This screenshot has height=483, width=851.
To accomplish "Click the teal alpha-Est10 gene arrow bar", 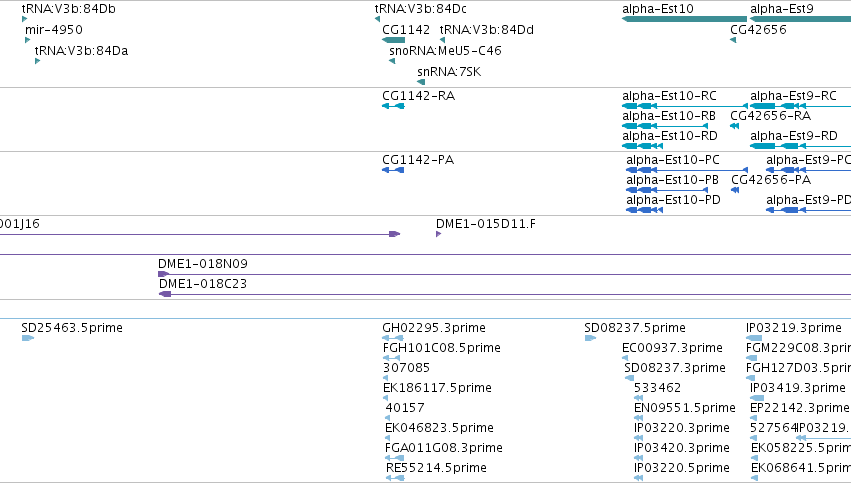I will pos(684,20).
